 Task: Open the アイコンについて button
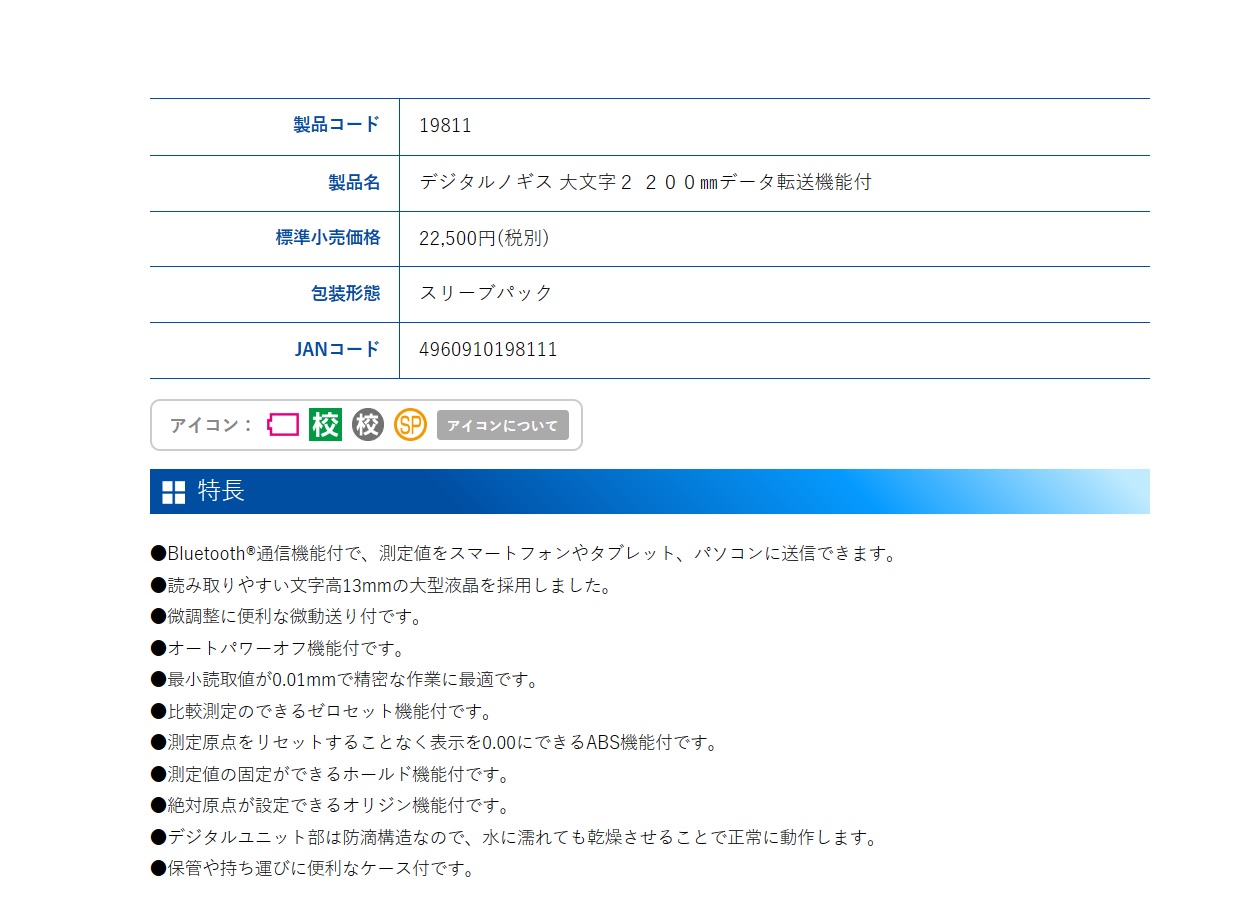coord(503,425)
